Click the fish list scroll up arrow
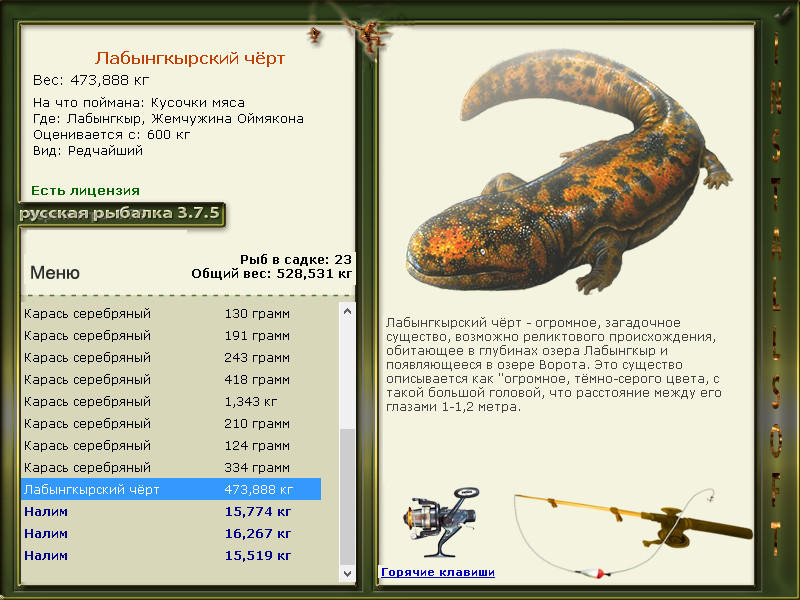Viewport: 800px width, 600px height. pyautogui.click(x=347, y=311)
